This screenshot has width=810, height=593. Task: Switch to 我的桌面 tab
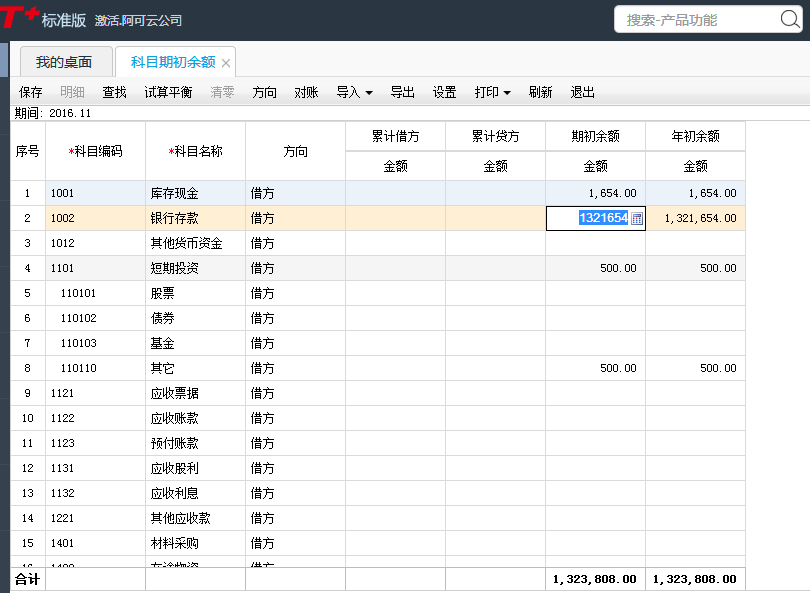64,62
